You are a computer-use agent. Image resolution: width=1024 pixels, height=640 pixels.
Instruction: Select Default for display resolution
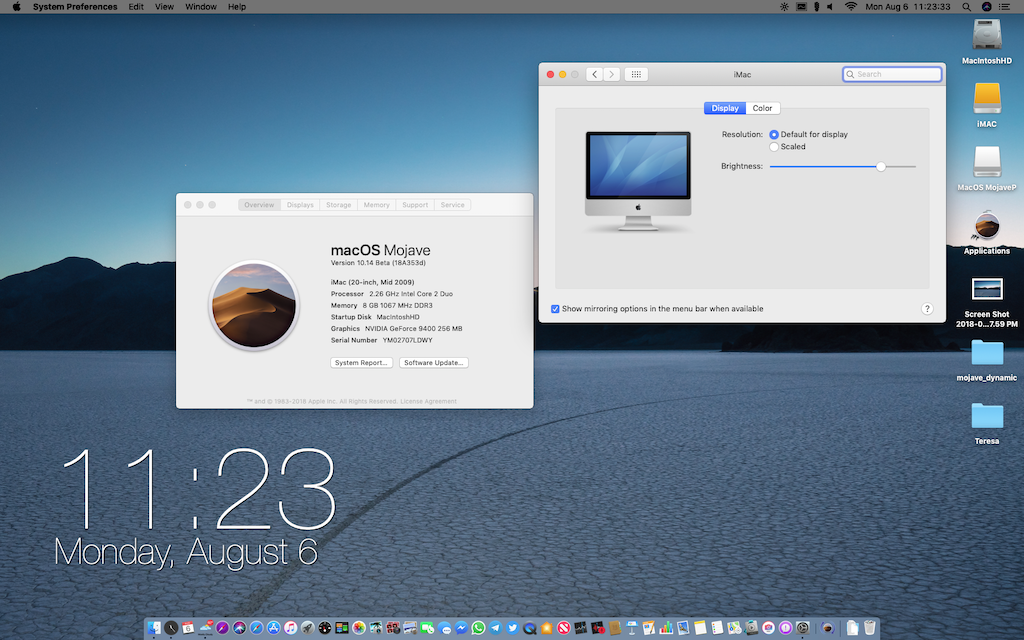[x=774, y=135]
